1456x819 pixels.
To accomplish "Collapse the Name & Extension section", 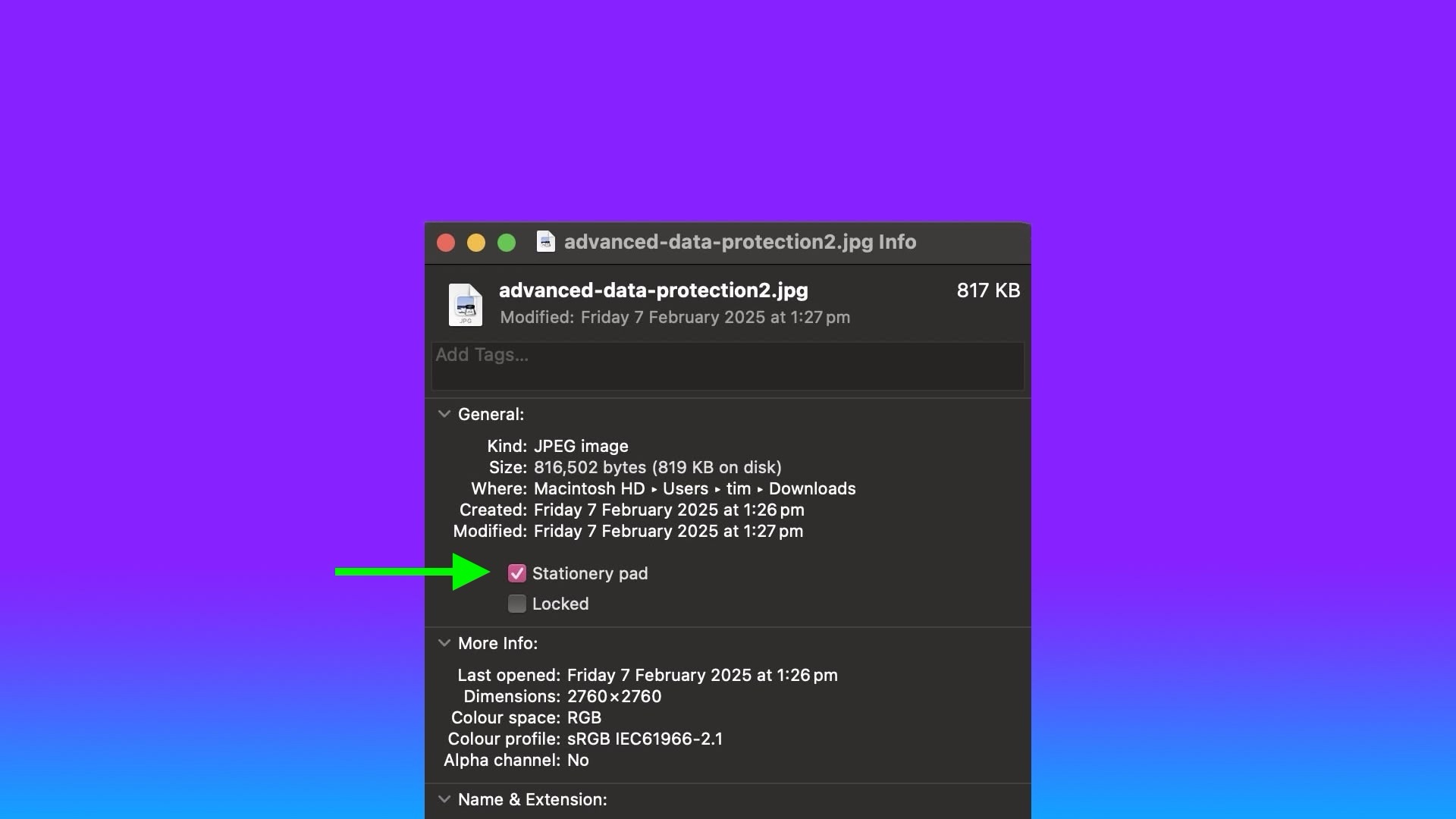I will 444,799.
